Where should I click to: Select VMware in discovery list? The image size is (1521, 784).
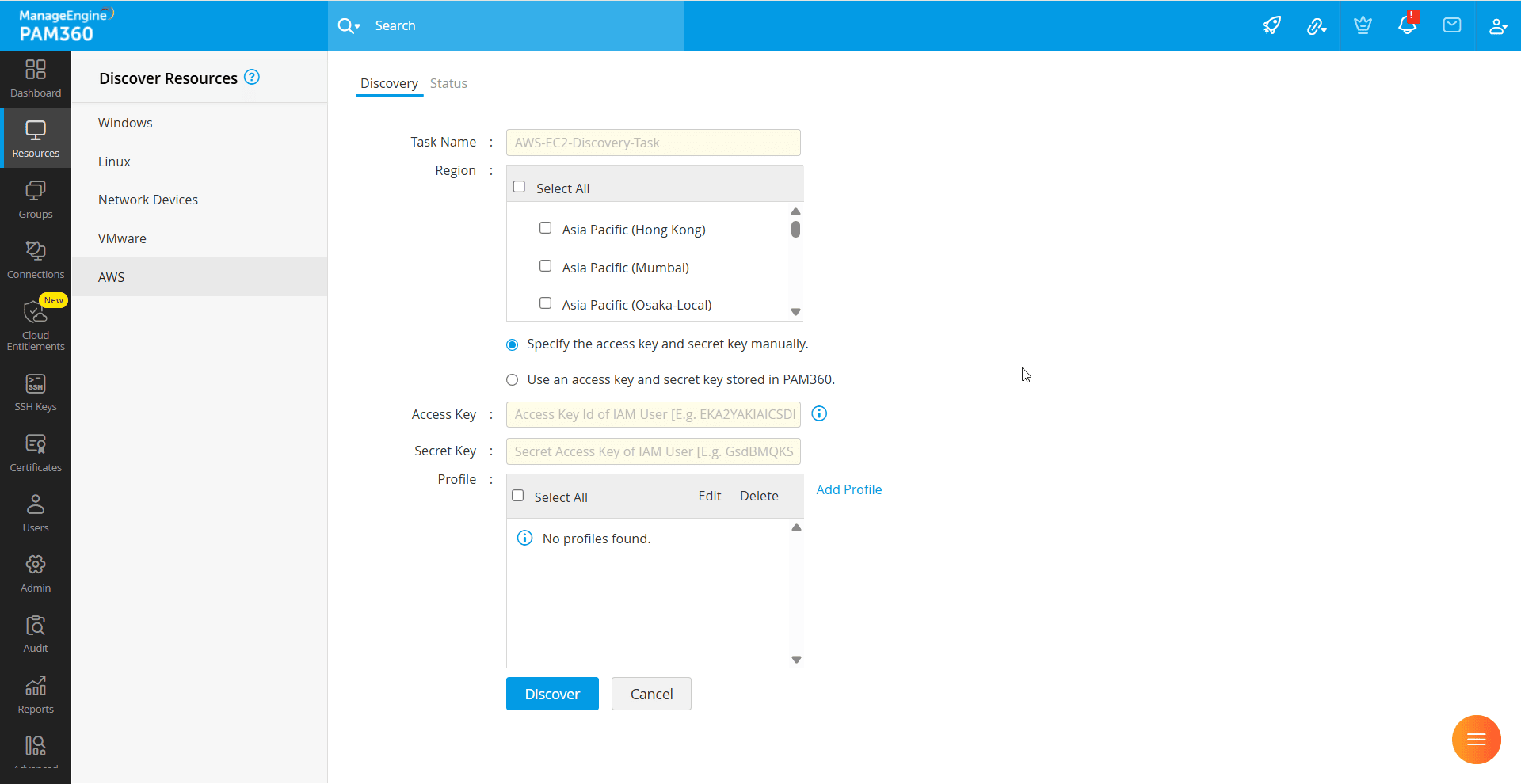tap(122, 238)
